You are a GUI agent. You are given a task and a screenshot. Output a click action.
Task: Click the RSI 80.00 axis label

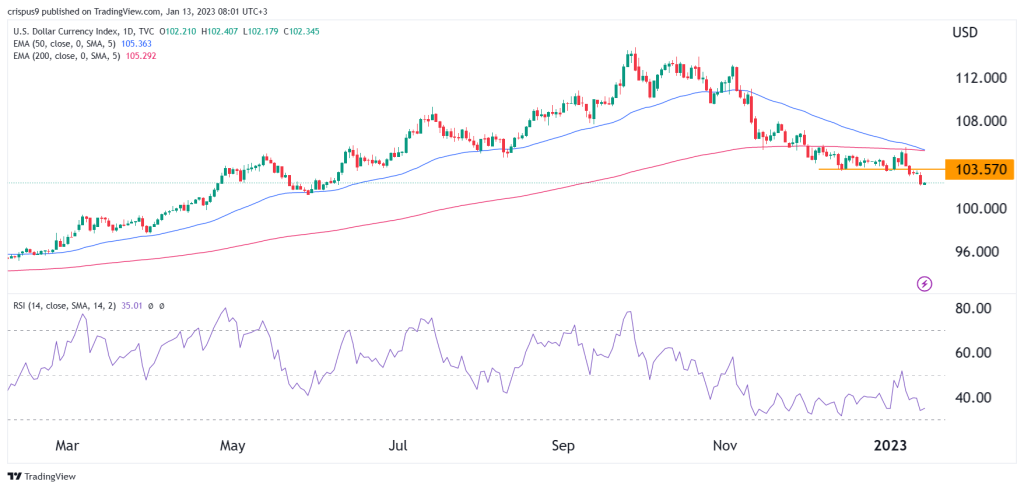(x=973, y=308)
